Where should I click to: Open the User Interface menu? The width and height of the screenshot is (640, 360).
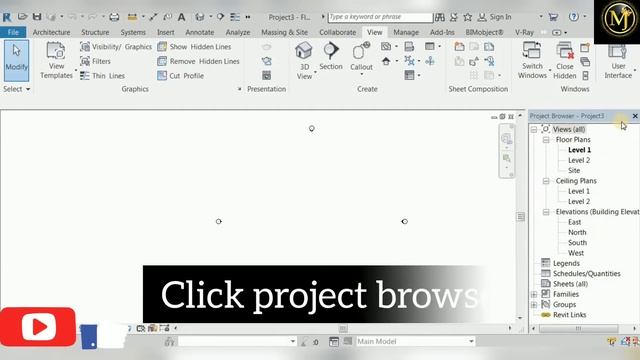tap(618, 60)
